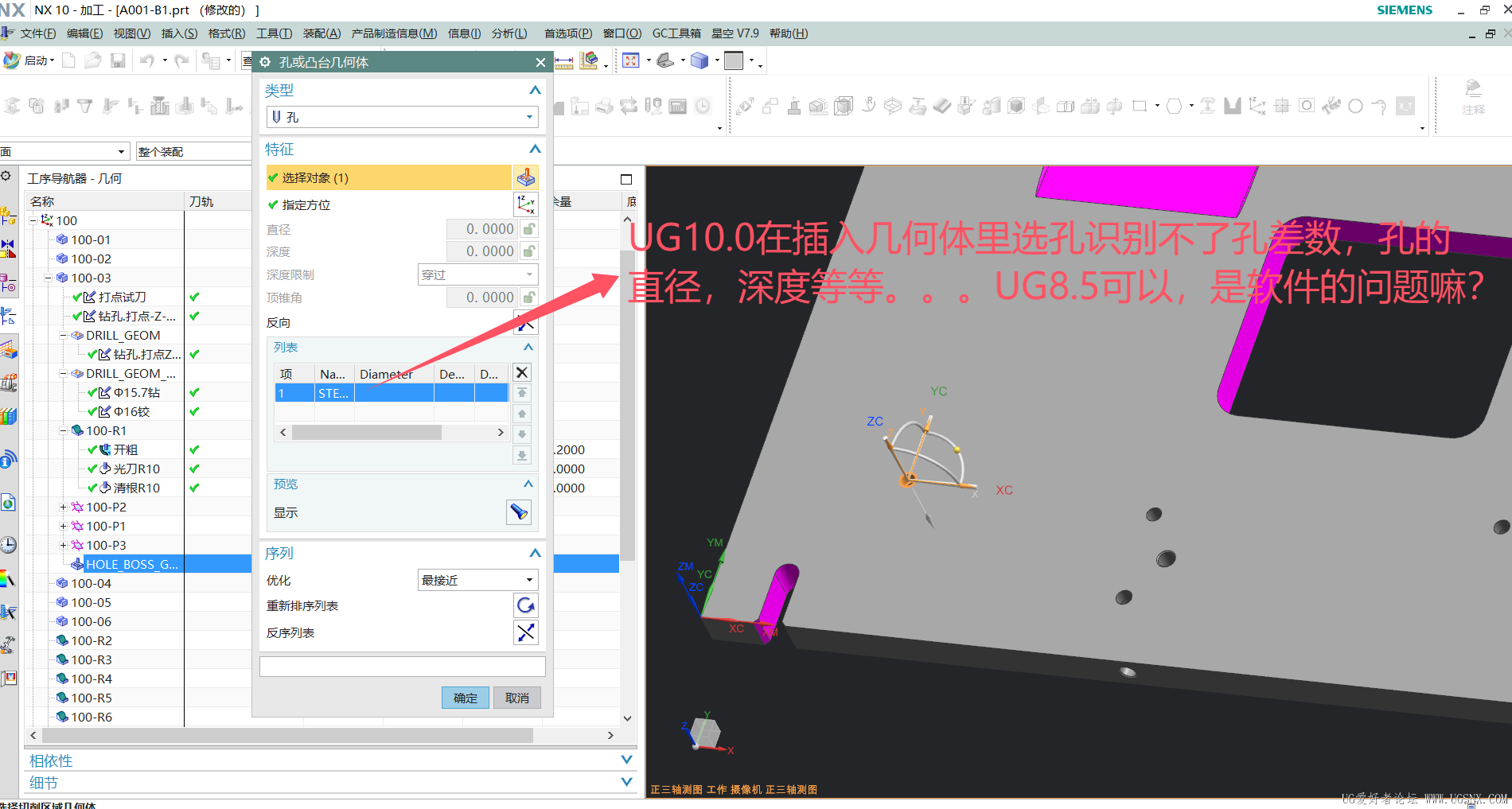1512x809 pixels.
Task: Click the shaded cube rendering style icon
Action: pyautogui.click(x=699, y=61)
